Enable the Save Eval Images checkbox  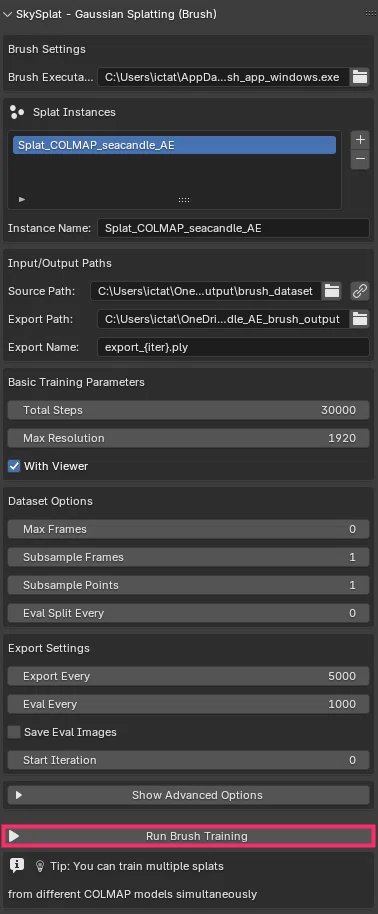coord(14,732)
